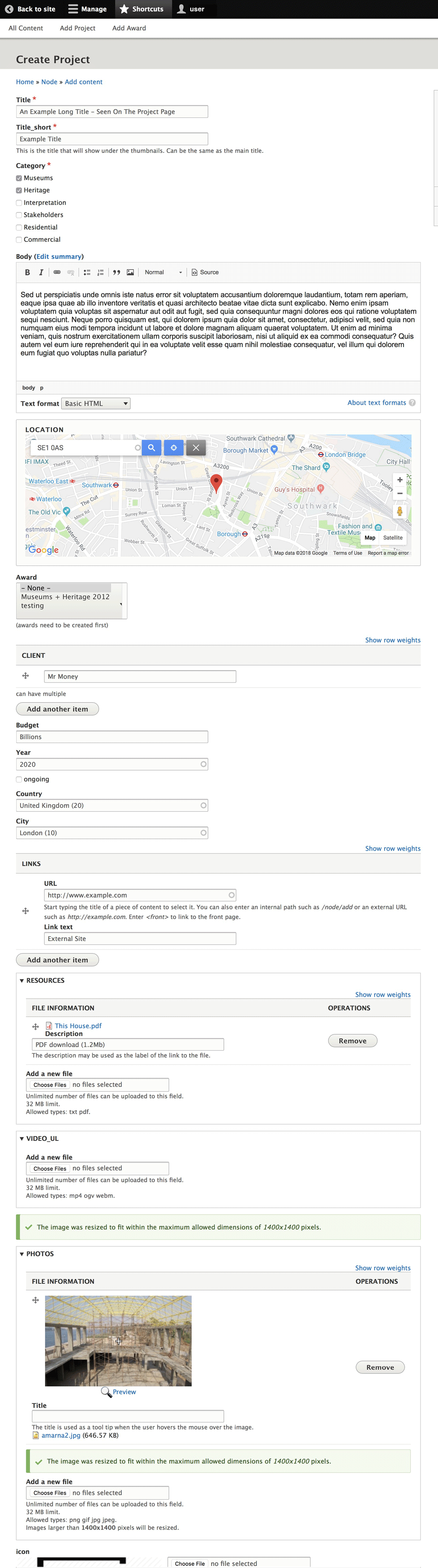Remove the This House.pdf file
The image size is (438, 1568).
tap(352, 1041)
